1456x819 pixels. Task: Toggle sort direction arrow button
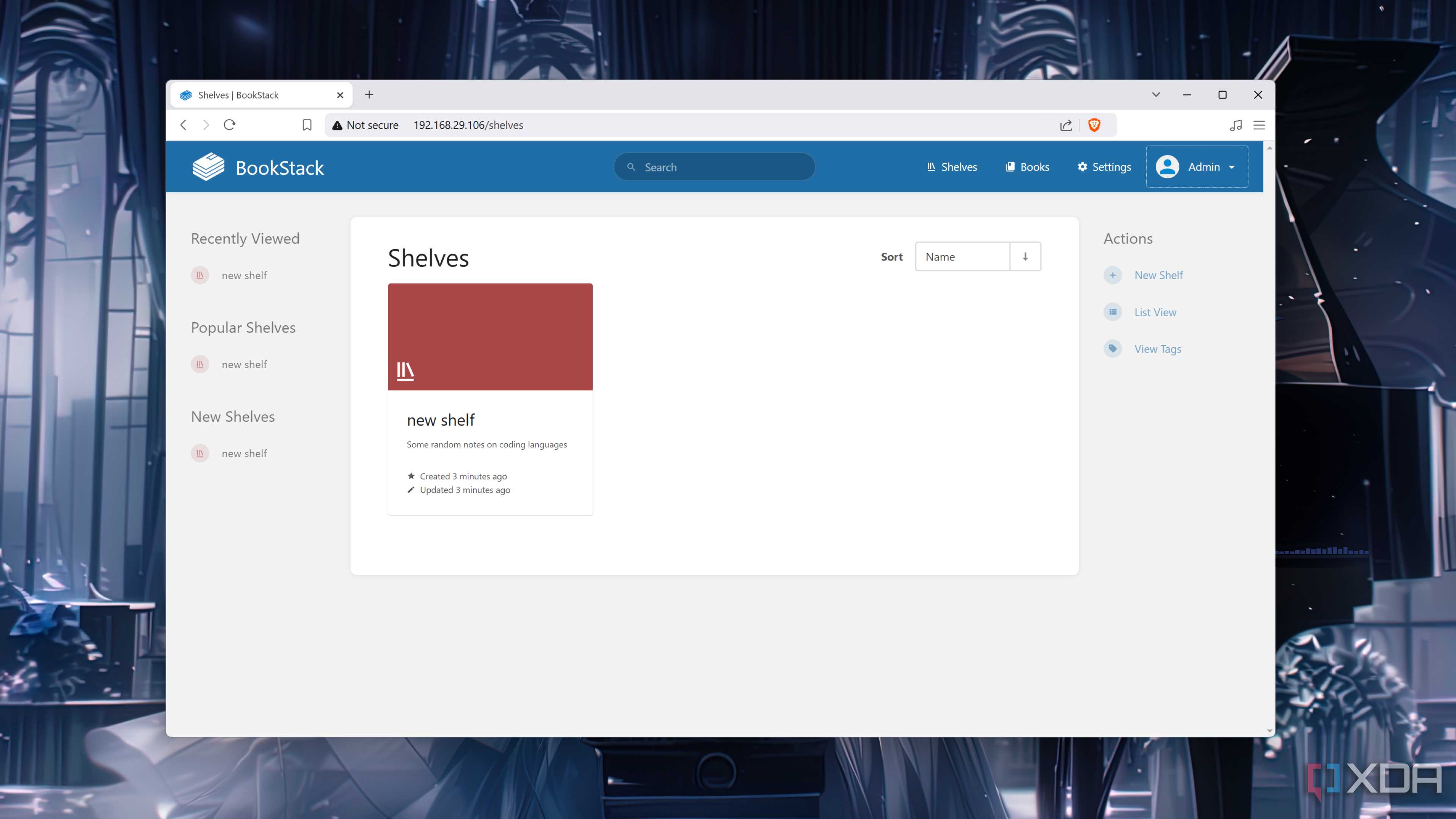click(1025, 257)
